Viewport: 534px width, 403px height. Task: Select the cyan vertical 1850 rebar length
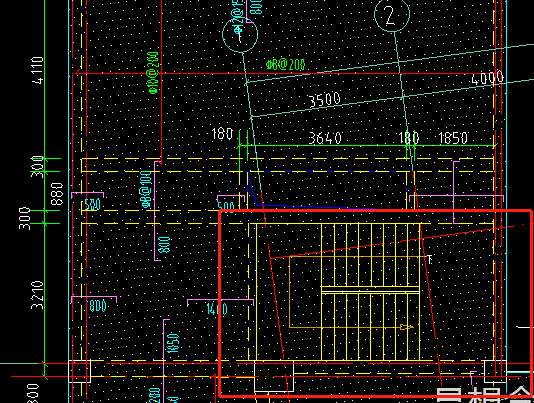coord(173,343)
